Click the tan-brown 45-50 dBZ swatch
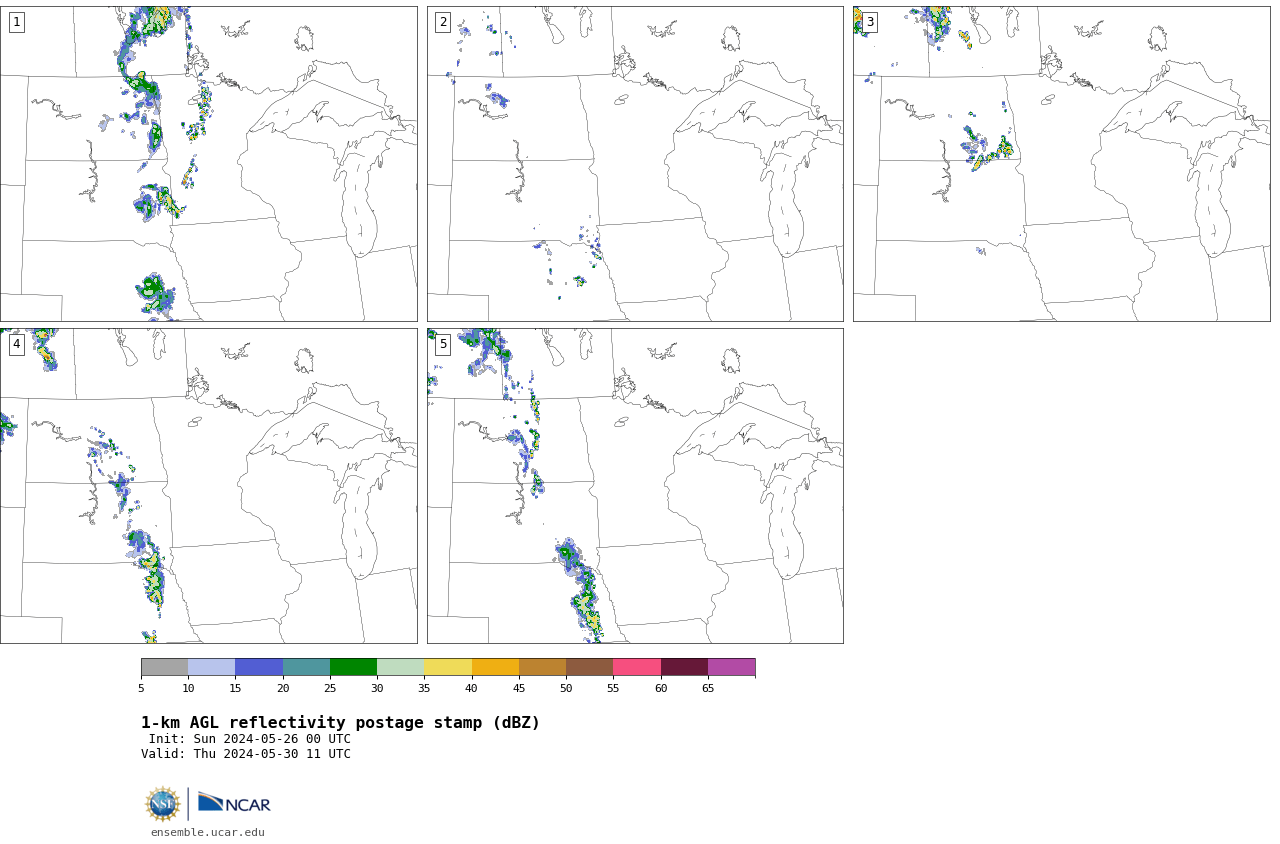Screen dimensions: 1280x844 (542, 667)
